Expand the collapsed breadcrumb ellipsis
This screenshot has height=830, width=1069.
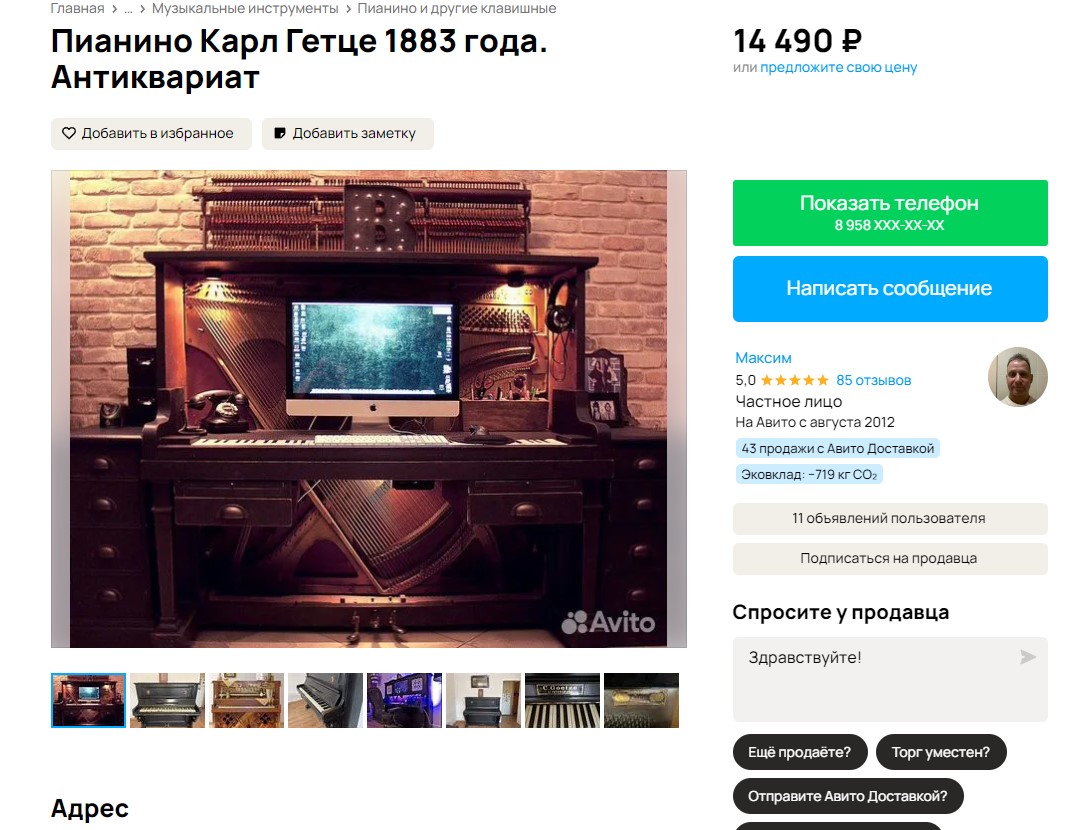128,9
